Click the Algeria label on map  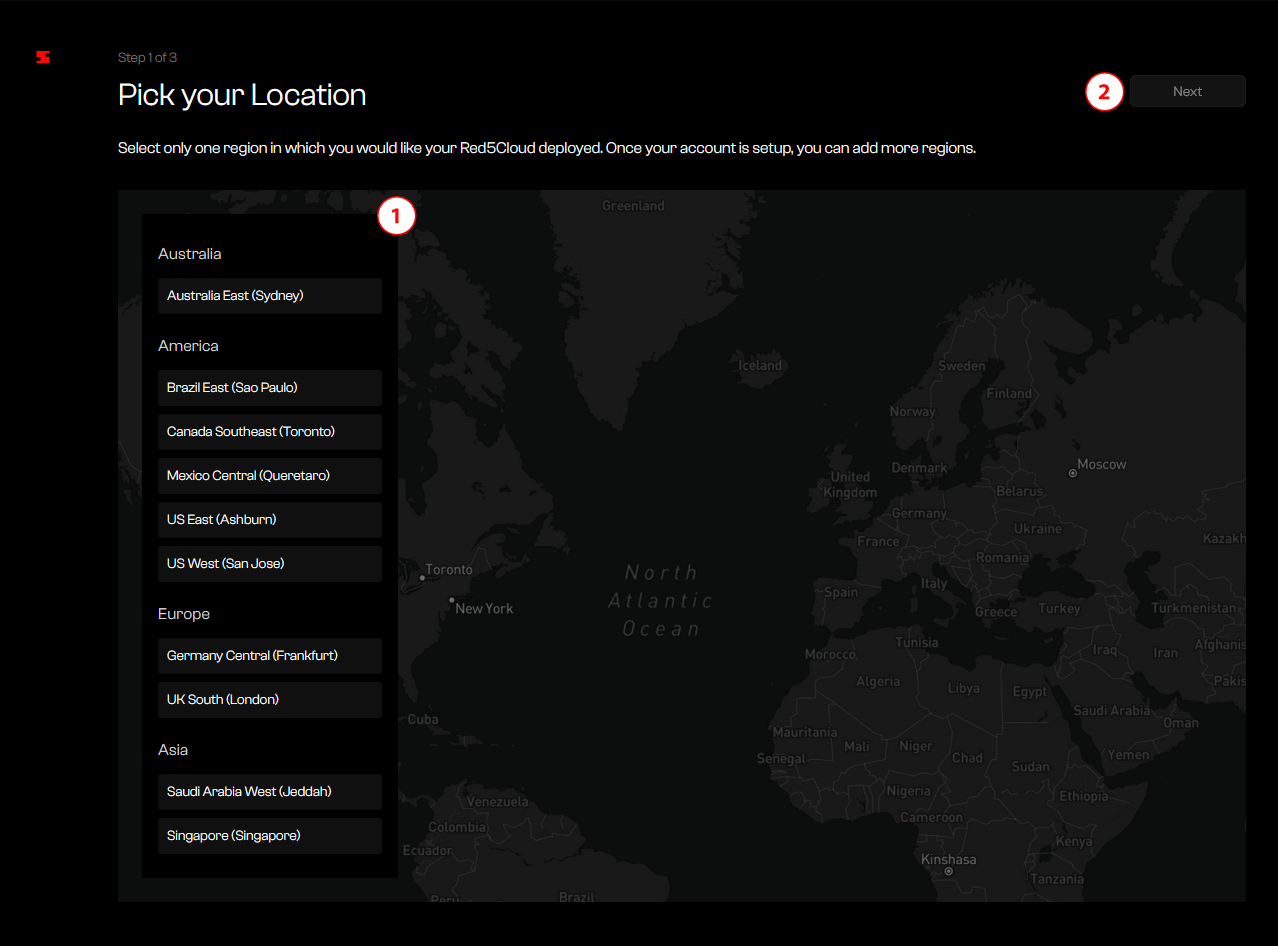(878, 682)
